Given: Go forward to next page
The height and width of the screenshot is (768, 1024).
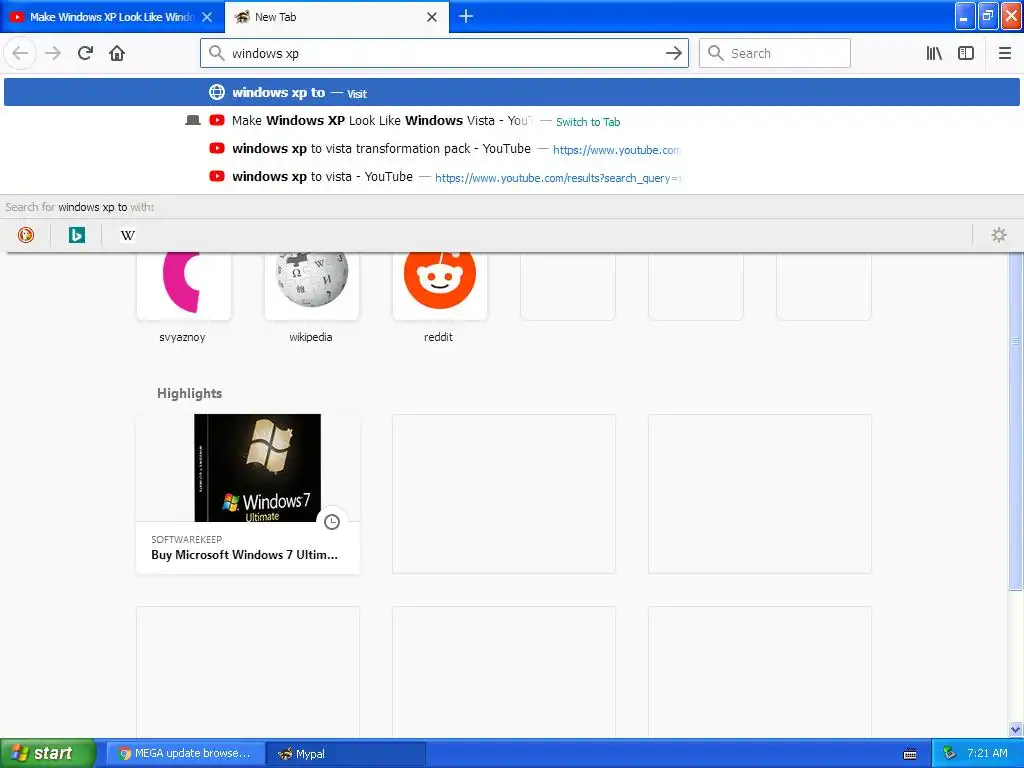Looking at the screenshot, I should click(53, 54).
